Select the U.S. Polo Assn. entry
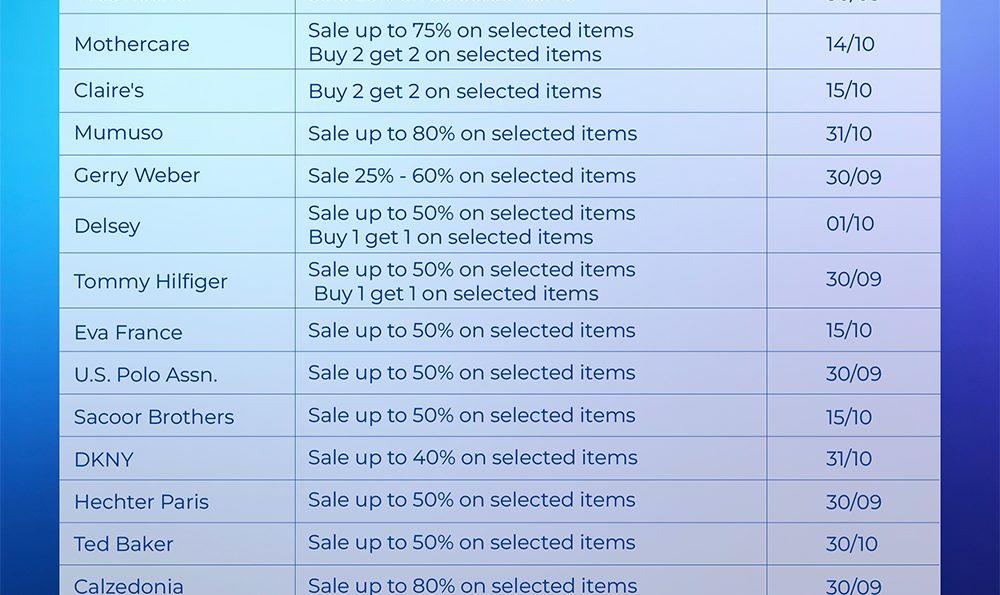 pos(145,375)
